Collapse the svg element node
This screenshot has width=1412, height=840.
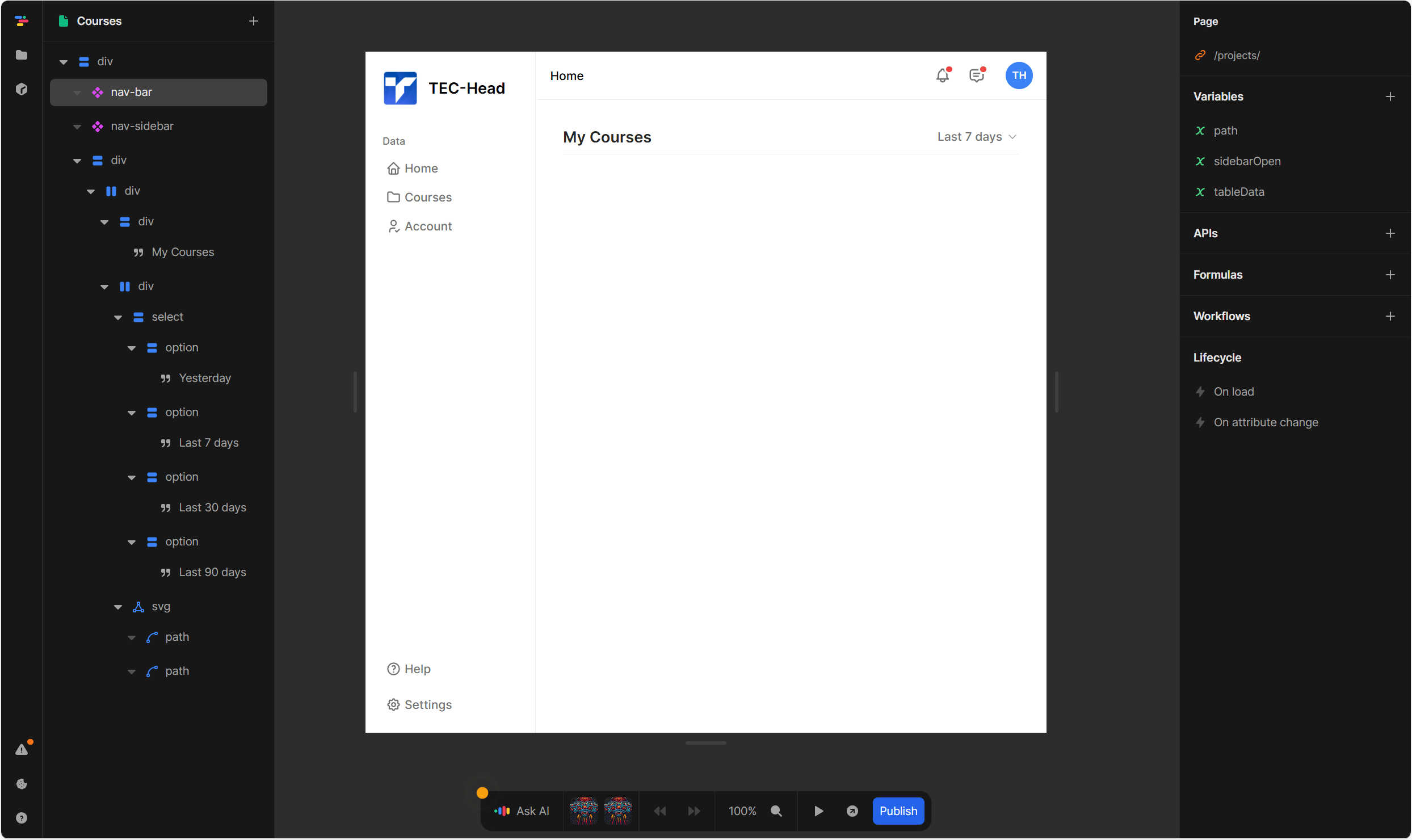(118, 607)
